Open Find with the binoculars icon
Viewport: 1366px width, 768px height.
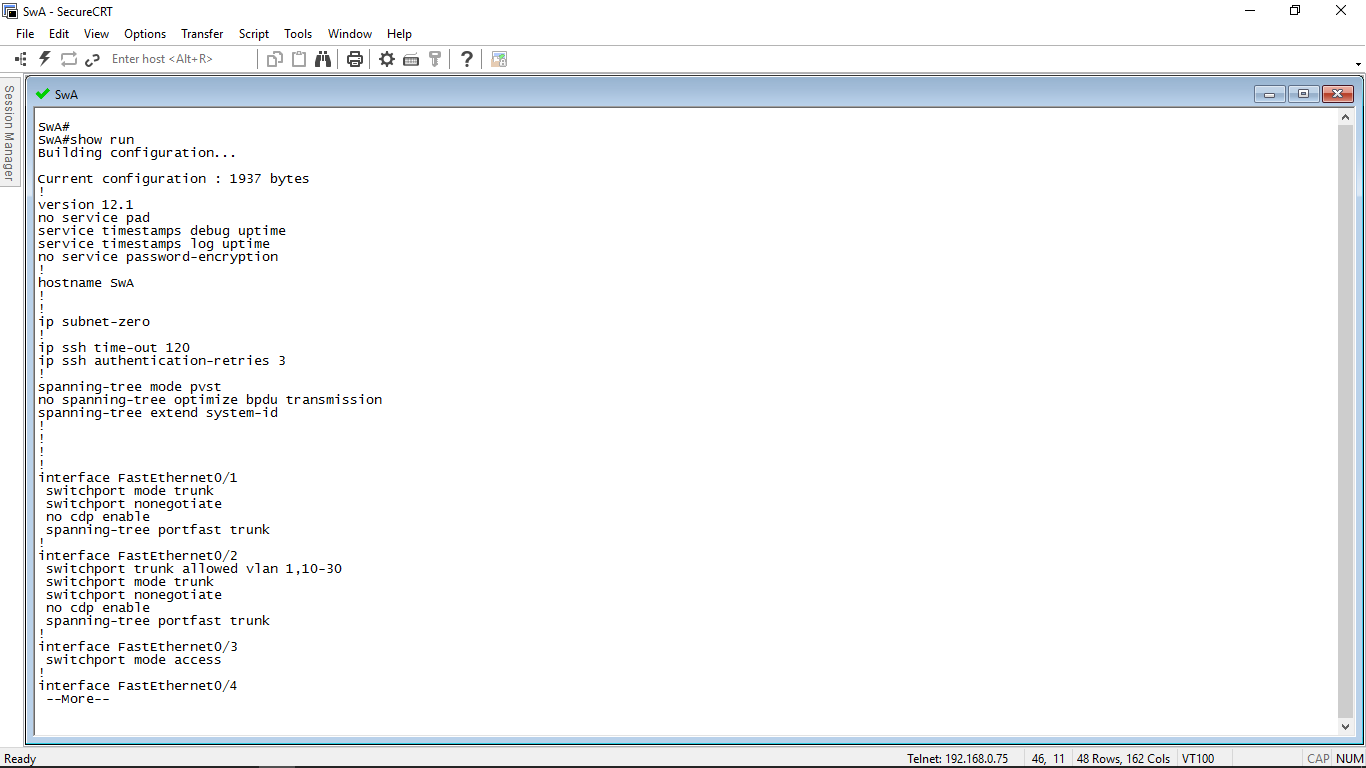coord(323,59)
